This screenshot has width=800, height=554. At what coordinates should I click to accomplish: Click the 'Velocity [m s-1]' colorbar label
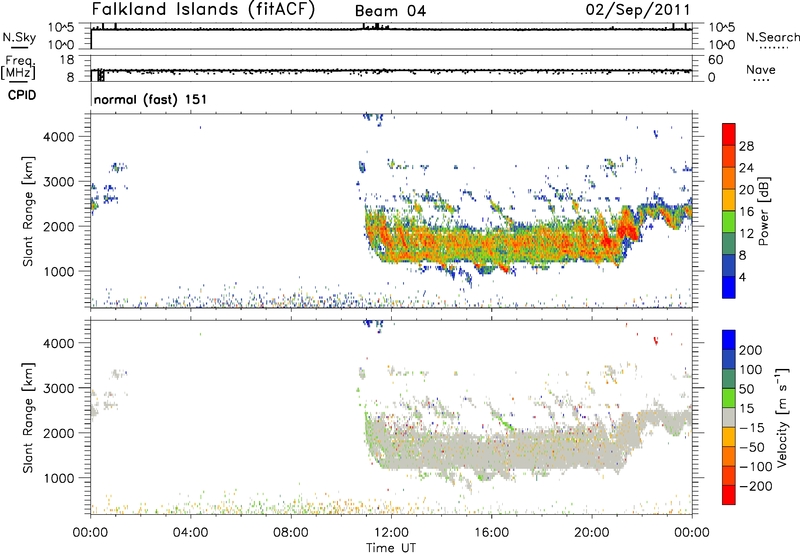click(782, 417)
